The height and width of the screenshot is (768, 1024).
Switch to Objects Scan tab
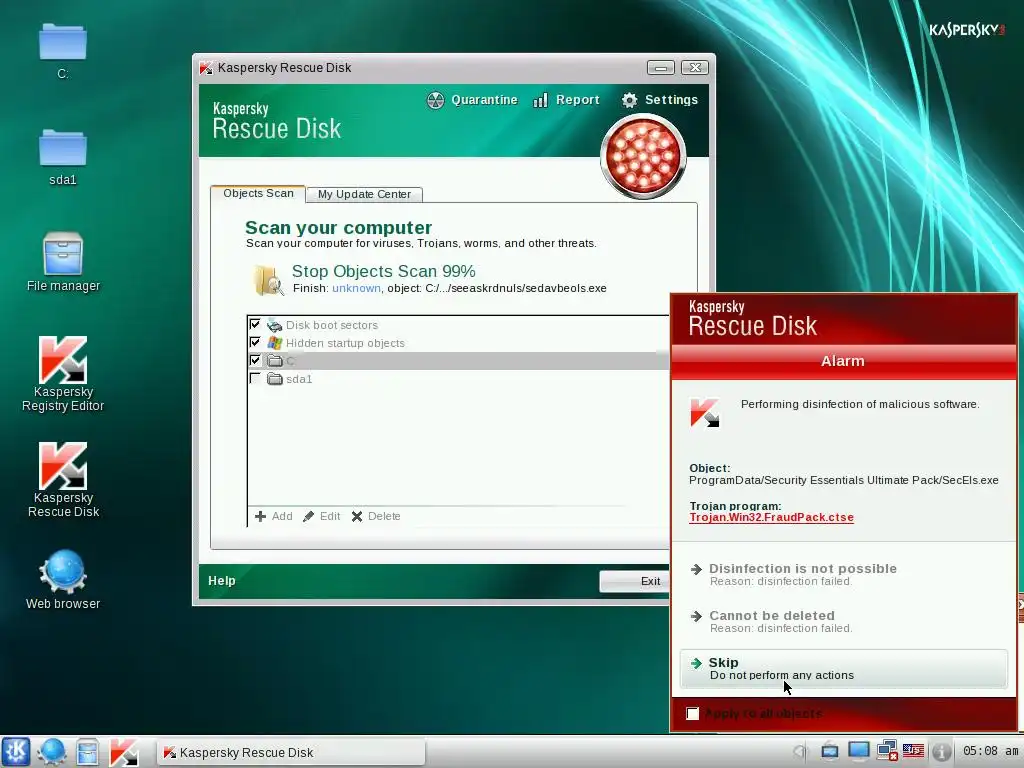[258, 193]
